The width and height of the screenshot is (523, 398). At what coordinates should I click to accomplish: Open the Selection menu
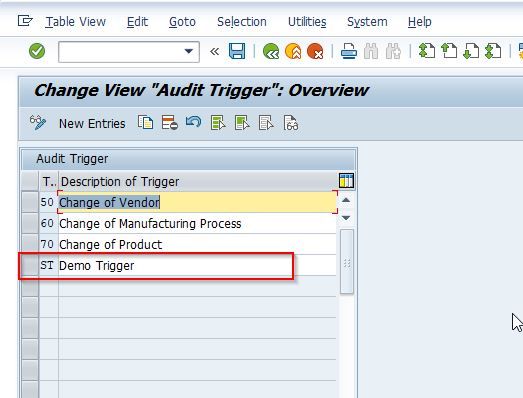click(242, 22)
